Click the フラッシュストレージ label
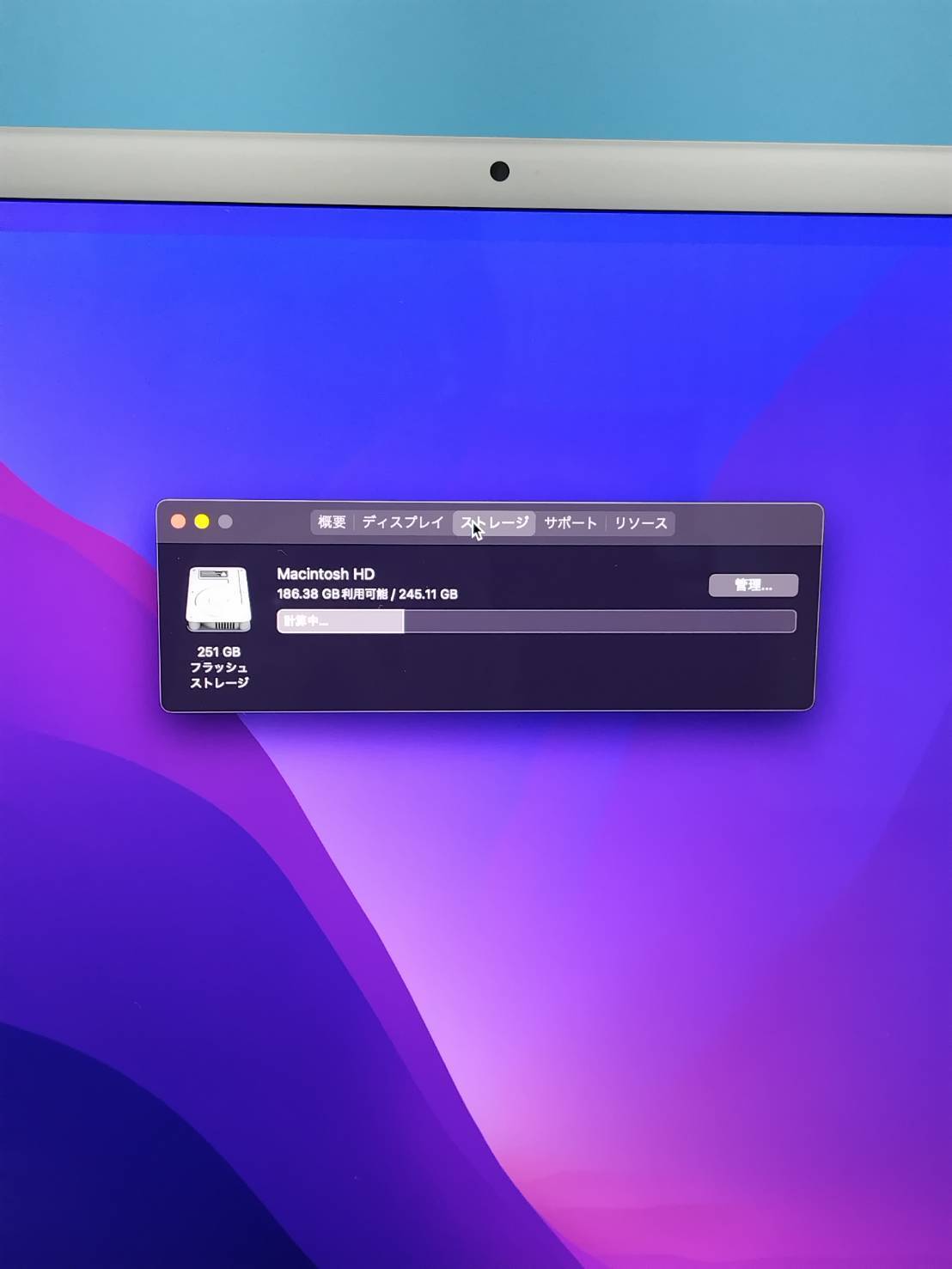 219,675
